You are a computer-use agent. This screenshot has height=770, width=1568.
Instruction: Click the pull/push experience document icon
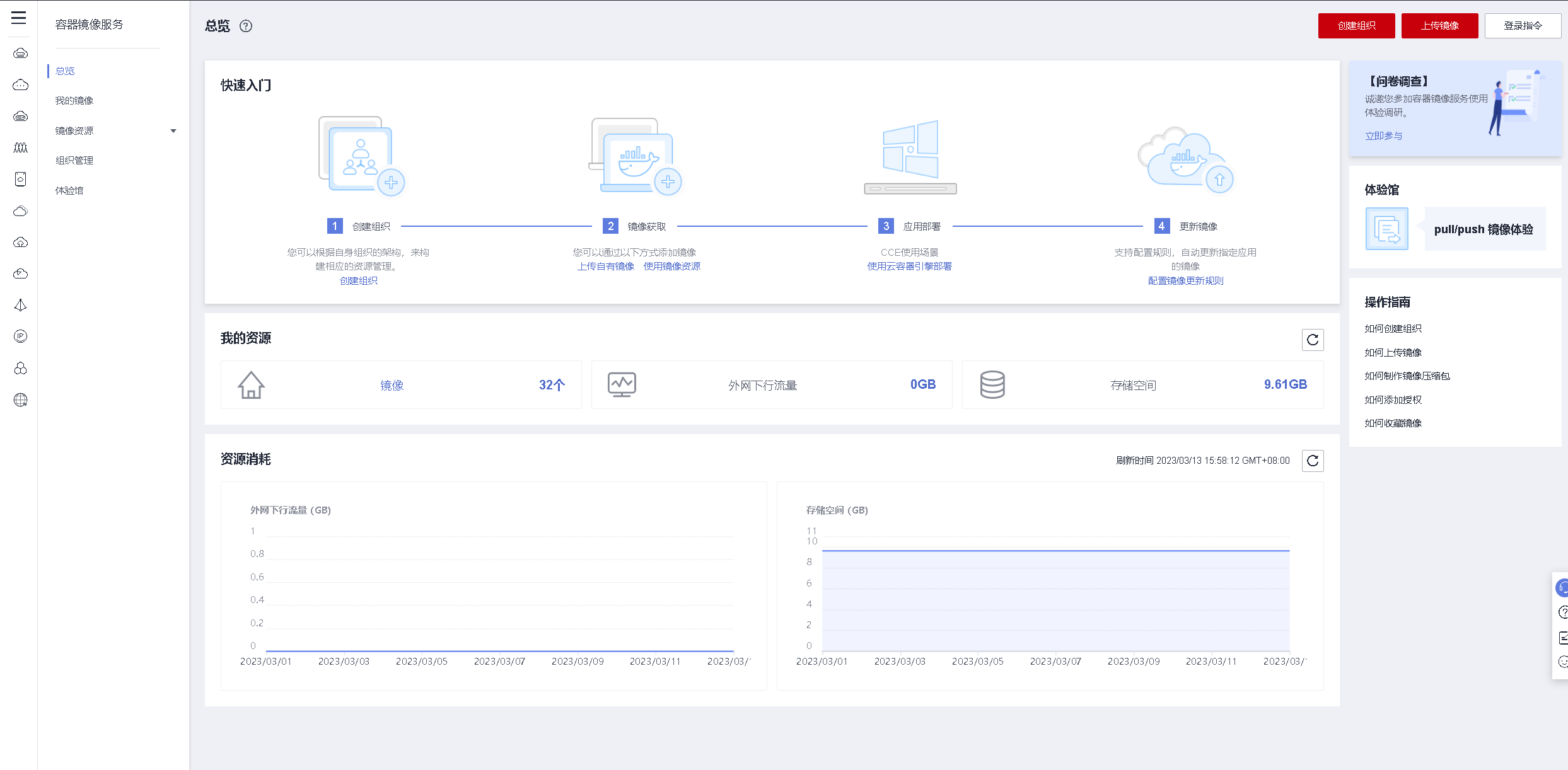coord(1386,229)
